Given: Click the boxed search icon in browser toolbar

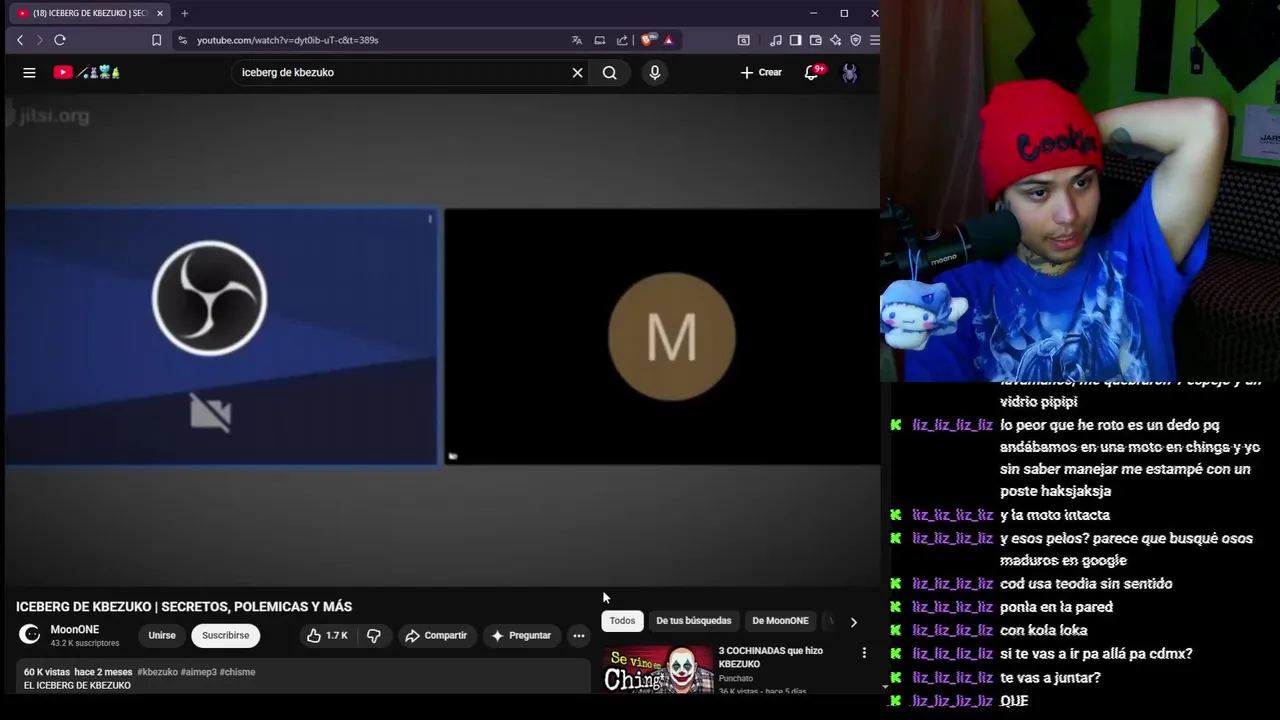Looking at the screenshot, I should 744,40.
